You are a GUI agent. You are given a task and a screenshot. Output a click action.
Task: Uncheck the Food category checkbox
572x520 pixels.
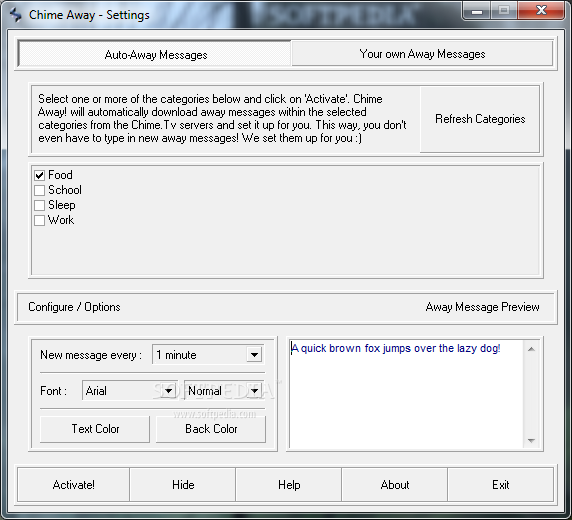click(x=39, y=175)
